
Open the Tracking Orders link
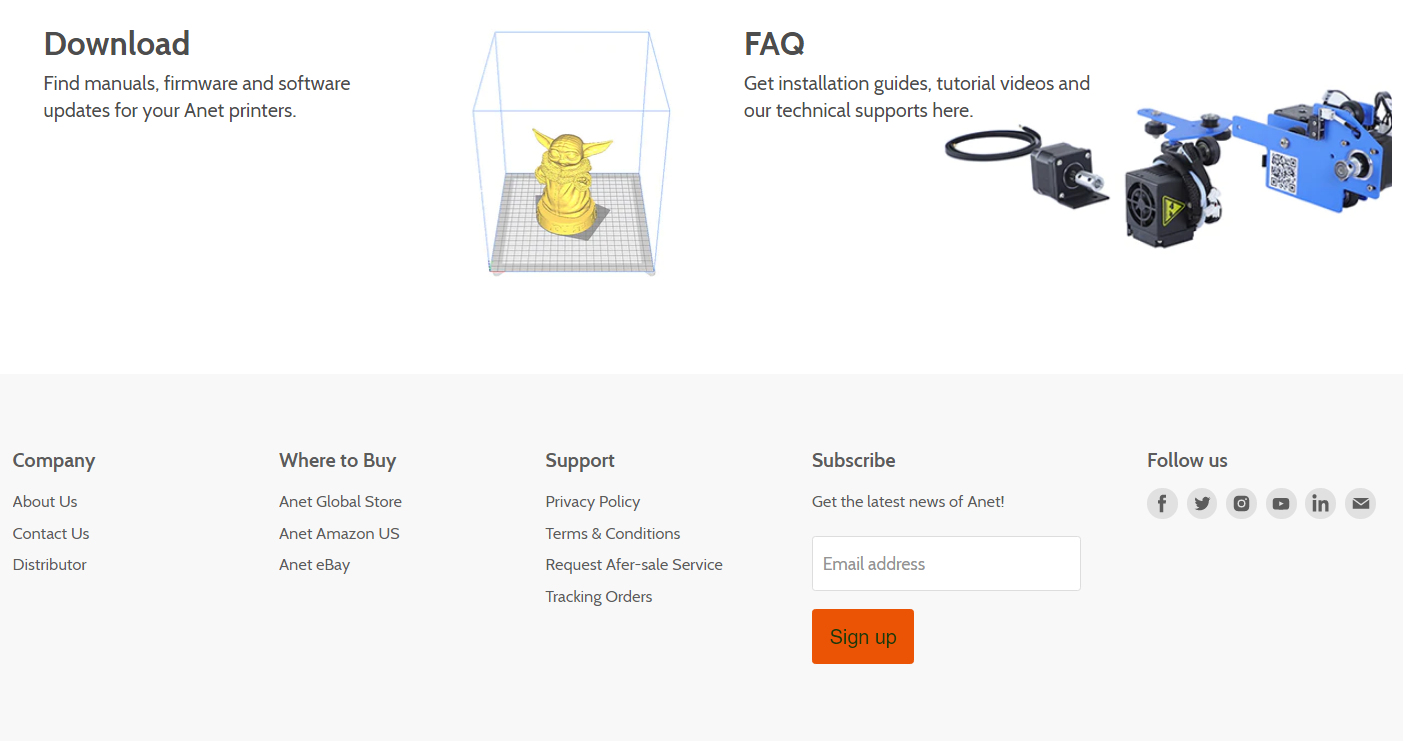598,597
